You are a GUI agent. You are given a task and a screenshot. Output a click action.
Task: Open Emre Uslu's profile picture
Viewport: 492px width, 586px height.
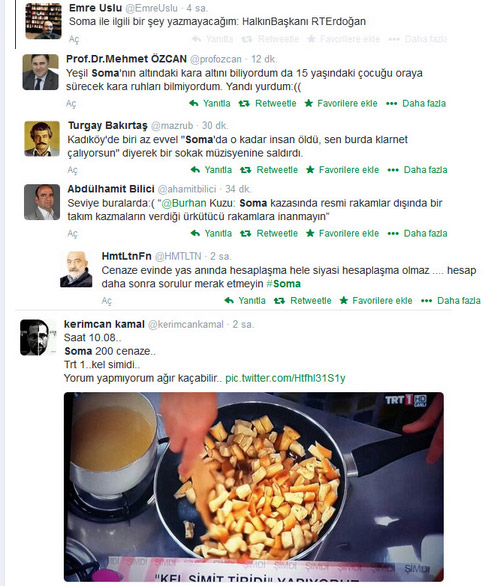pos(43,21)
